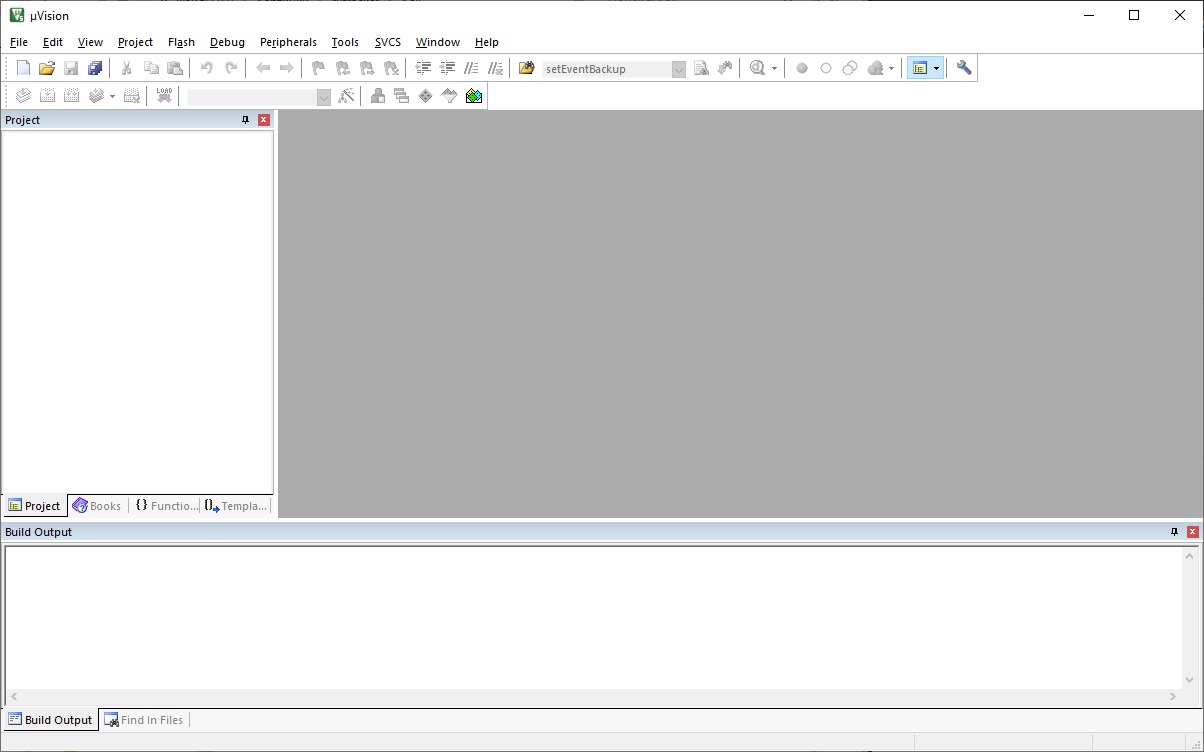The width and height of the screenshot is (1204, 752).
Task: Click the Find icon beside the search box
Action: tap(701, 68)
